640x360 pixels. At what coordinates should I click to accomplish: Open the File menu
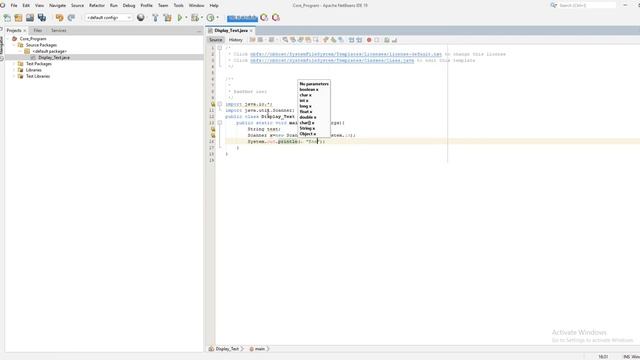click(x=14, y=5)
